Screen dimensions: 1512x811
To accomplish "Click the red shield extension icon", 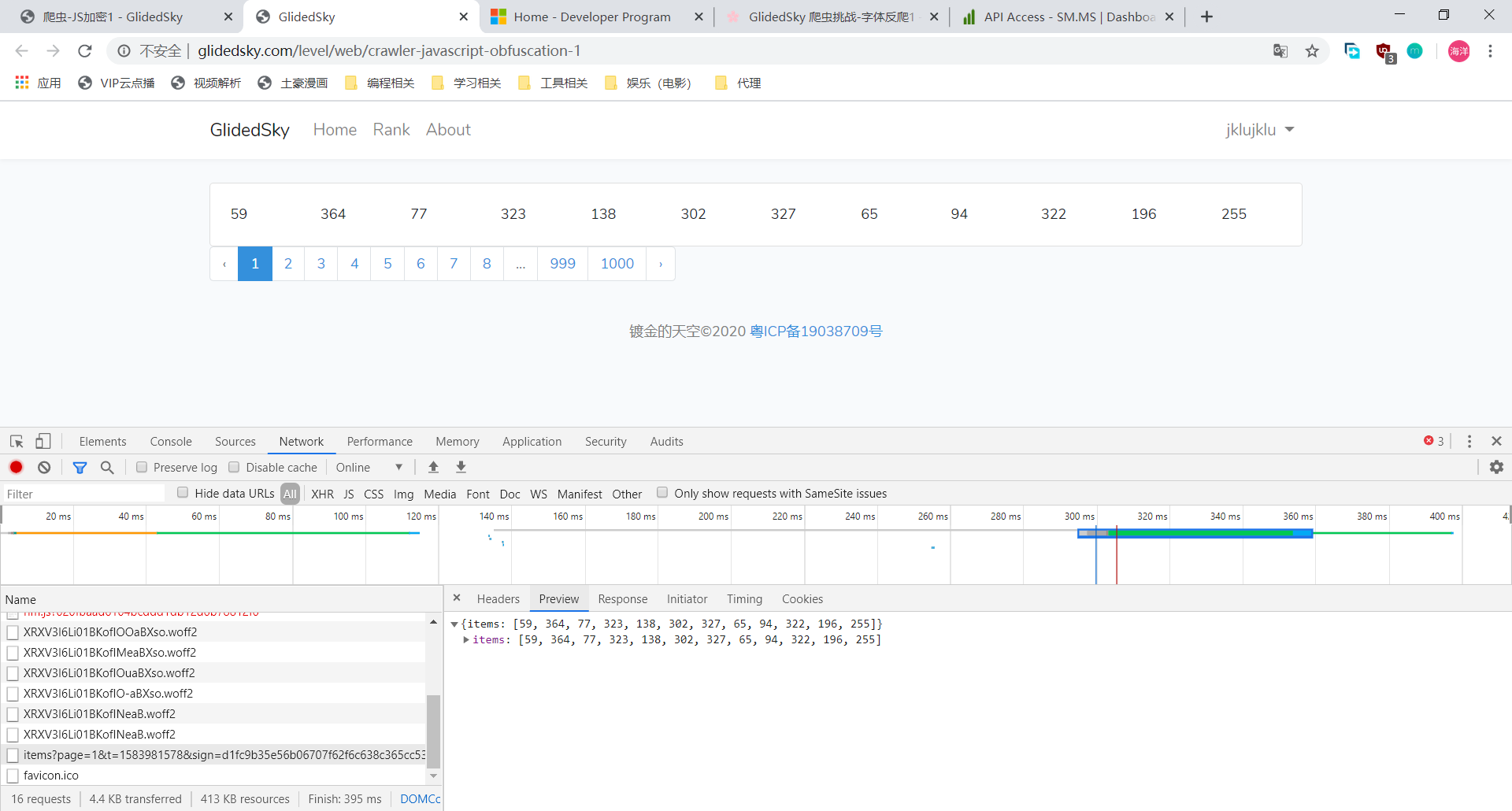I will click(x=1384, y=52).
